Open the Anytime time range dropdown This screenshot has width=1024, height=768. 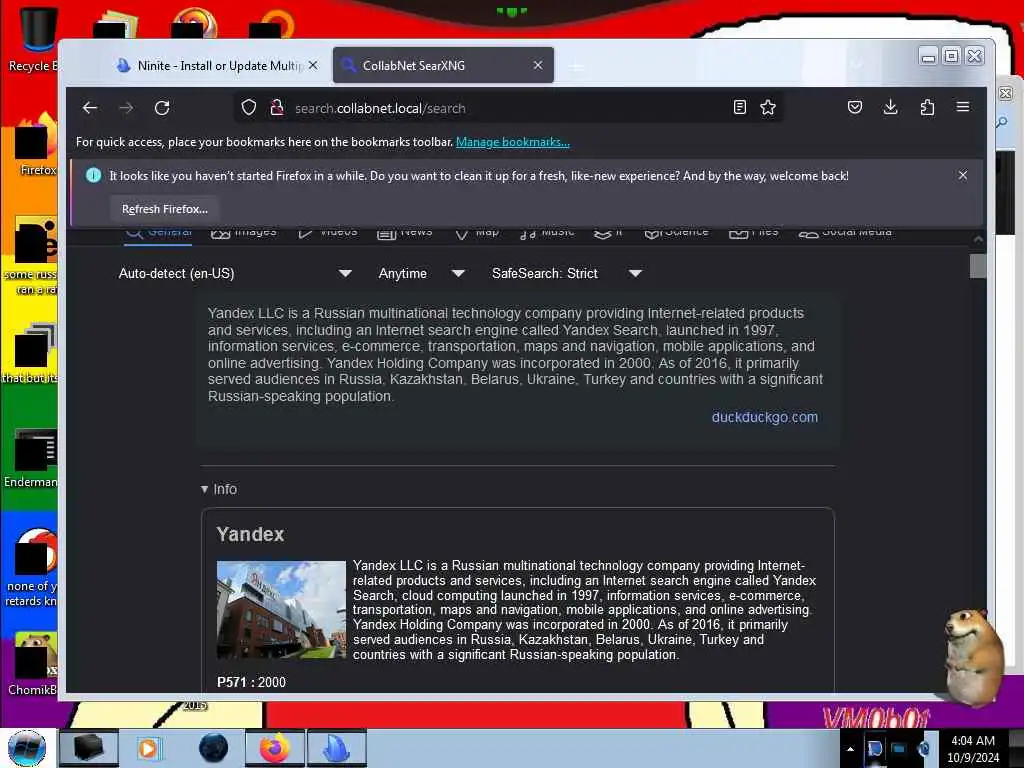[x=421, y=274]
